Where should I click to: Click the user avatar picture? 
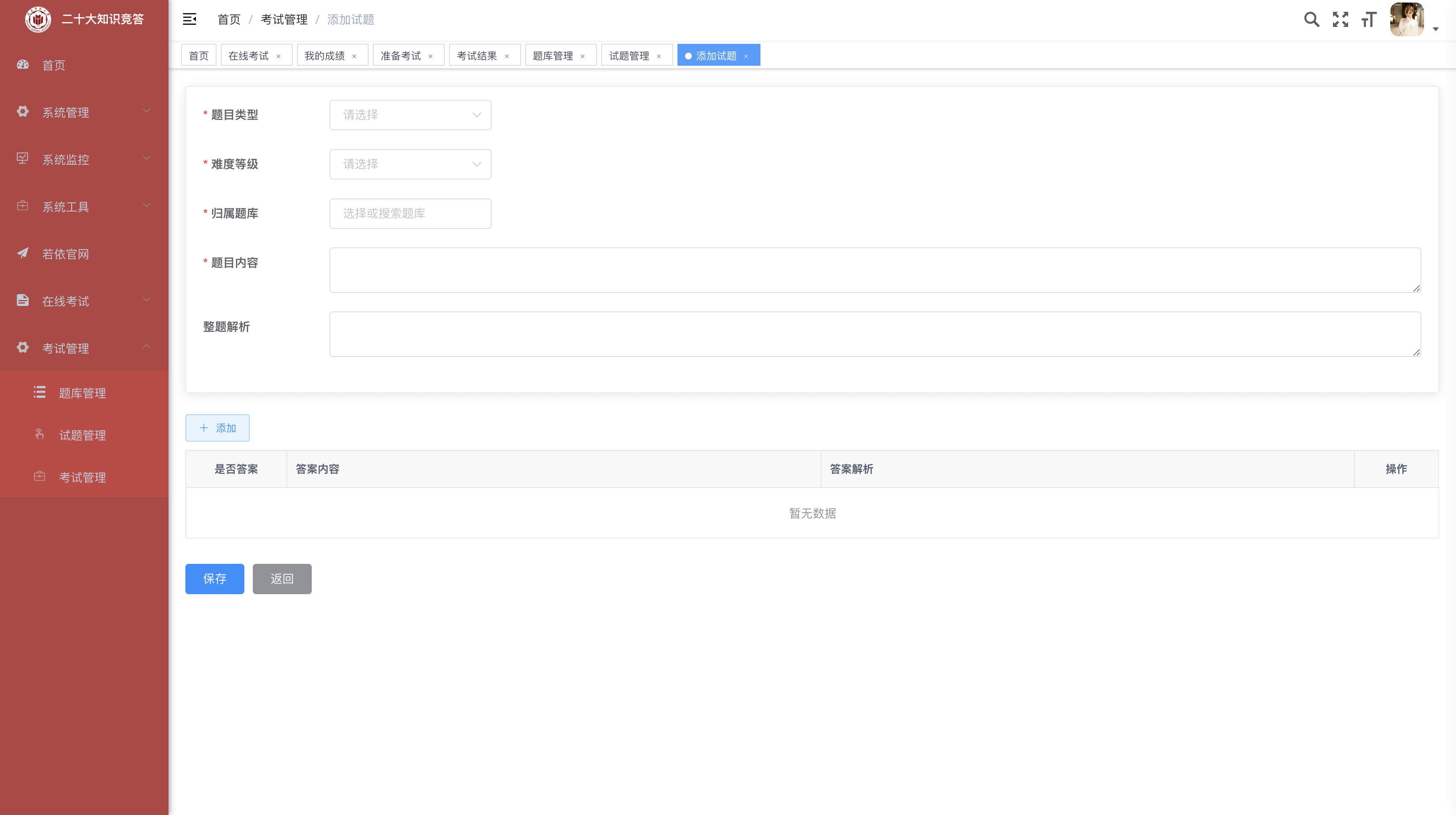[x=1406, y=20]
